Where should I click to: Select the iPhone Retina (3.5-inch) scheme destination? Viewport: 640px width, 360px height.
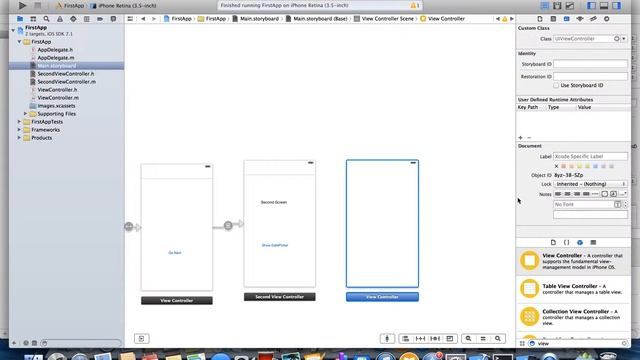point(127,6)
